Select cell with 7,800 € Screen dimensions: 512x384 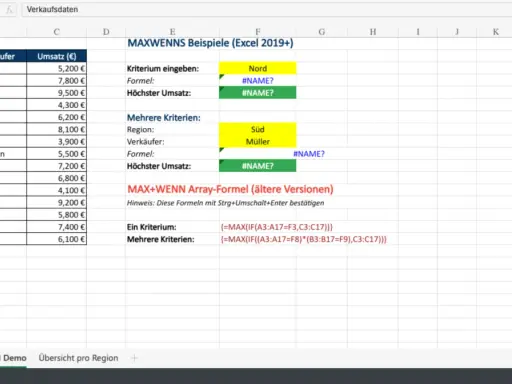pyautogui.click(x=57, y=81)
